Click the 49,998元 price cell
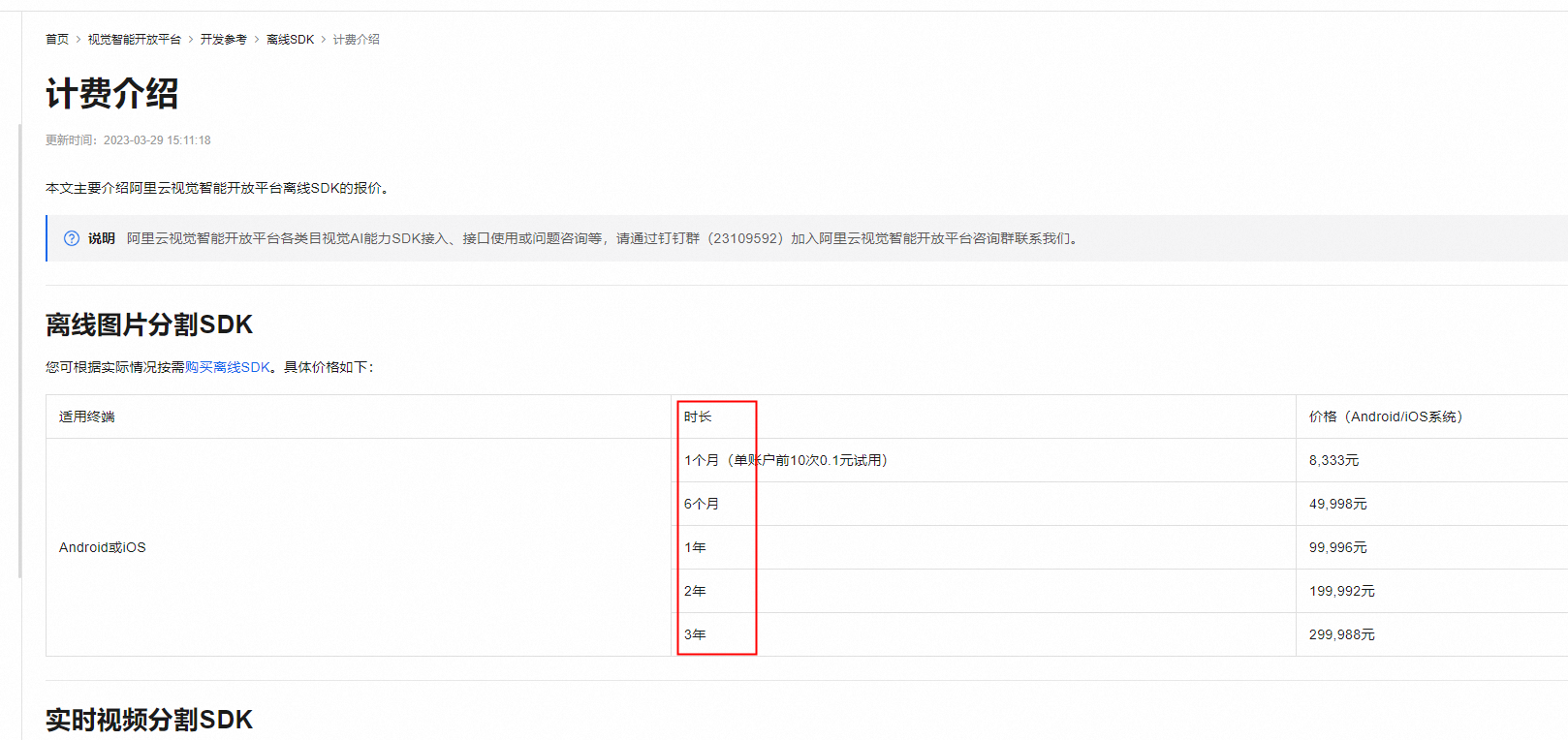This screenshot has width=1568, height=740. (x=1432, y=504)
